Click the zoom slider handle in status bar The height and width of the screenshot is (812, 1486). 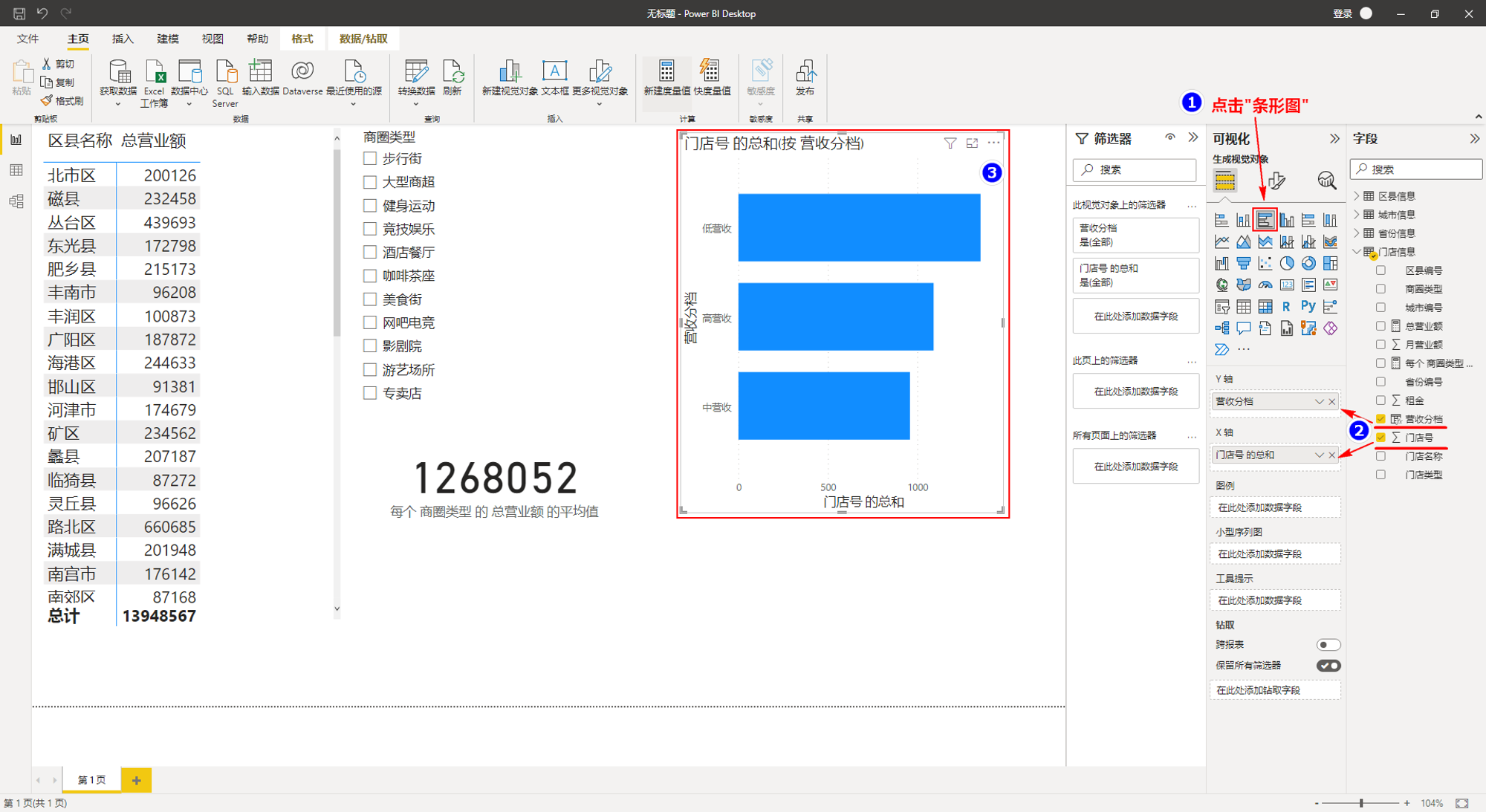[x=1361, y=803]
